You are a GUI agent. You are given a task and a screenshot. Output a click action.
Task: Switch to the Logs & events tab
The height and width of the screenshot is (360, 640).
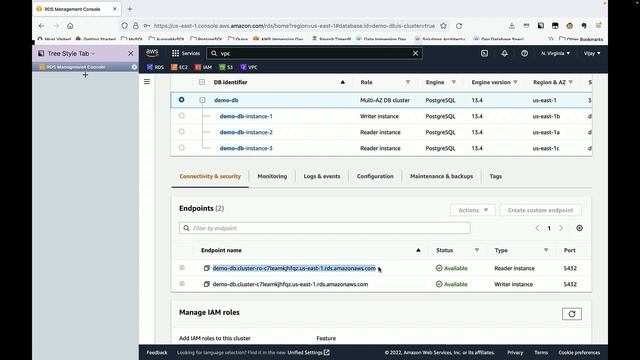click(x=322, y=176)
